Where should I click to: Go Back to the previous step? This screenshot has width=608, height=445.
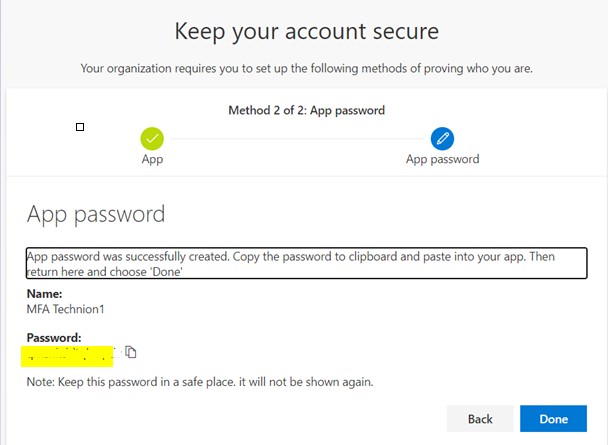[480, 419]
